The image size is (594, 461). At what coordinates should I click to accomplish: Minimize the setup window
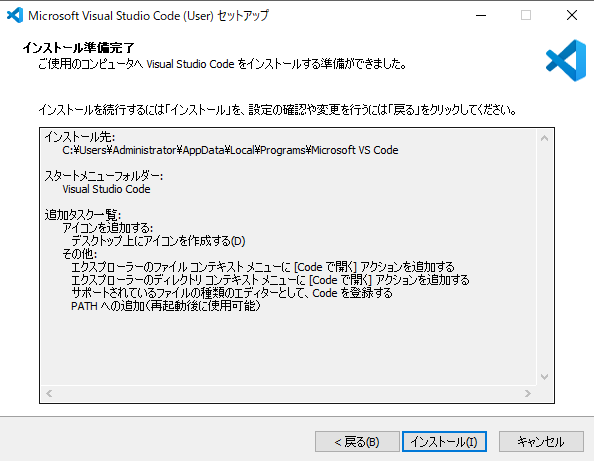[x=481, y=16]
